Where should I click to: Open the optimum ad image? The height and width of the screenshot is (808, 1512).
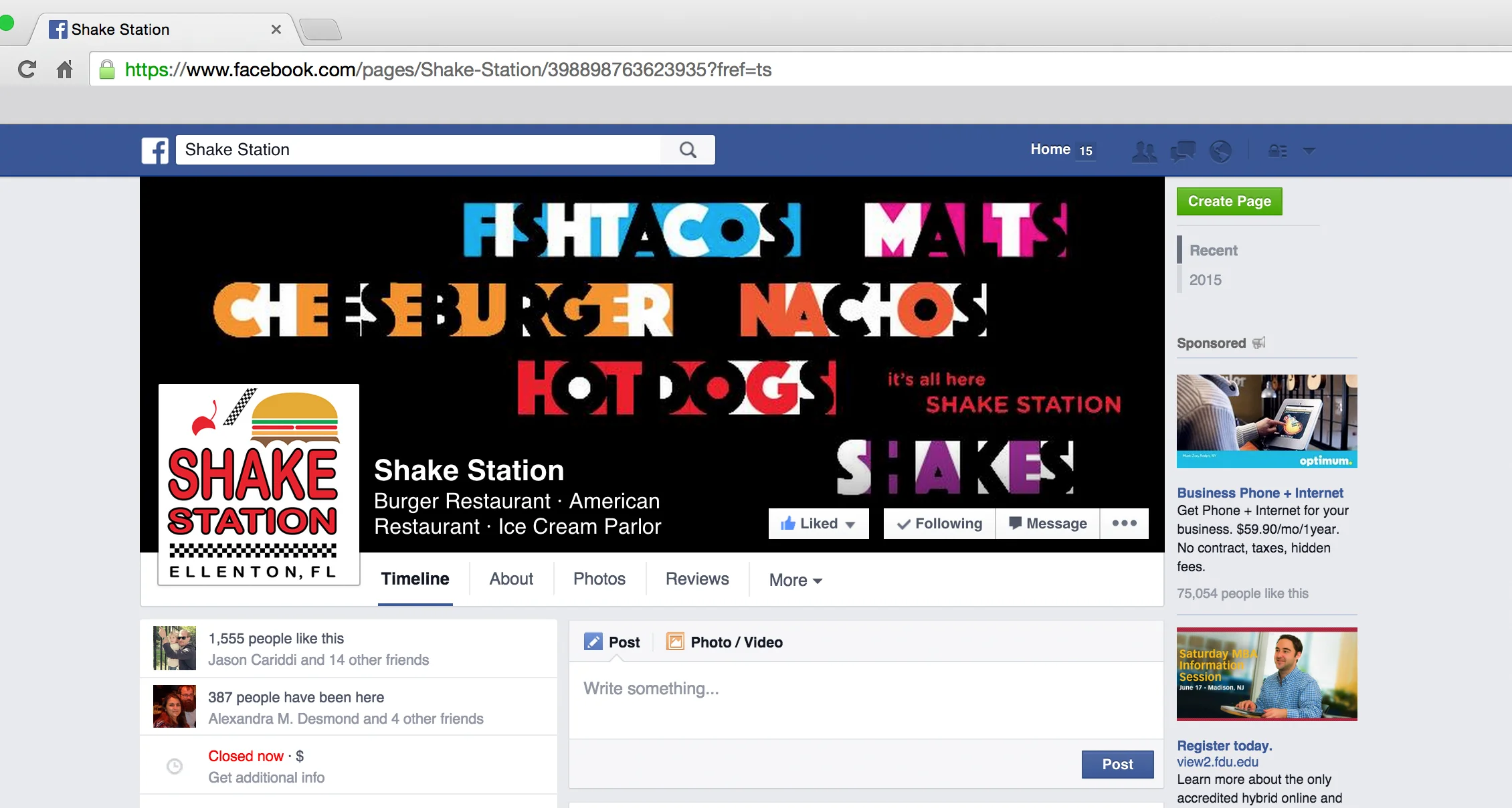click(1267, 421)
